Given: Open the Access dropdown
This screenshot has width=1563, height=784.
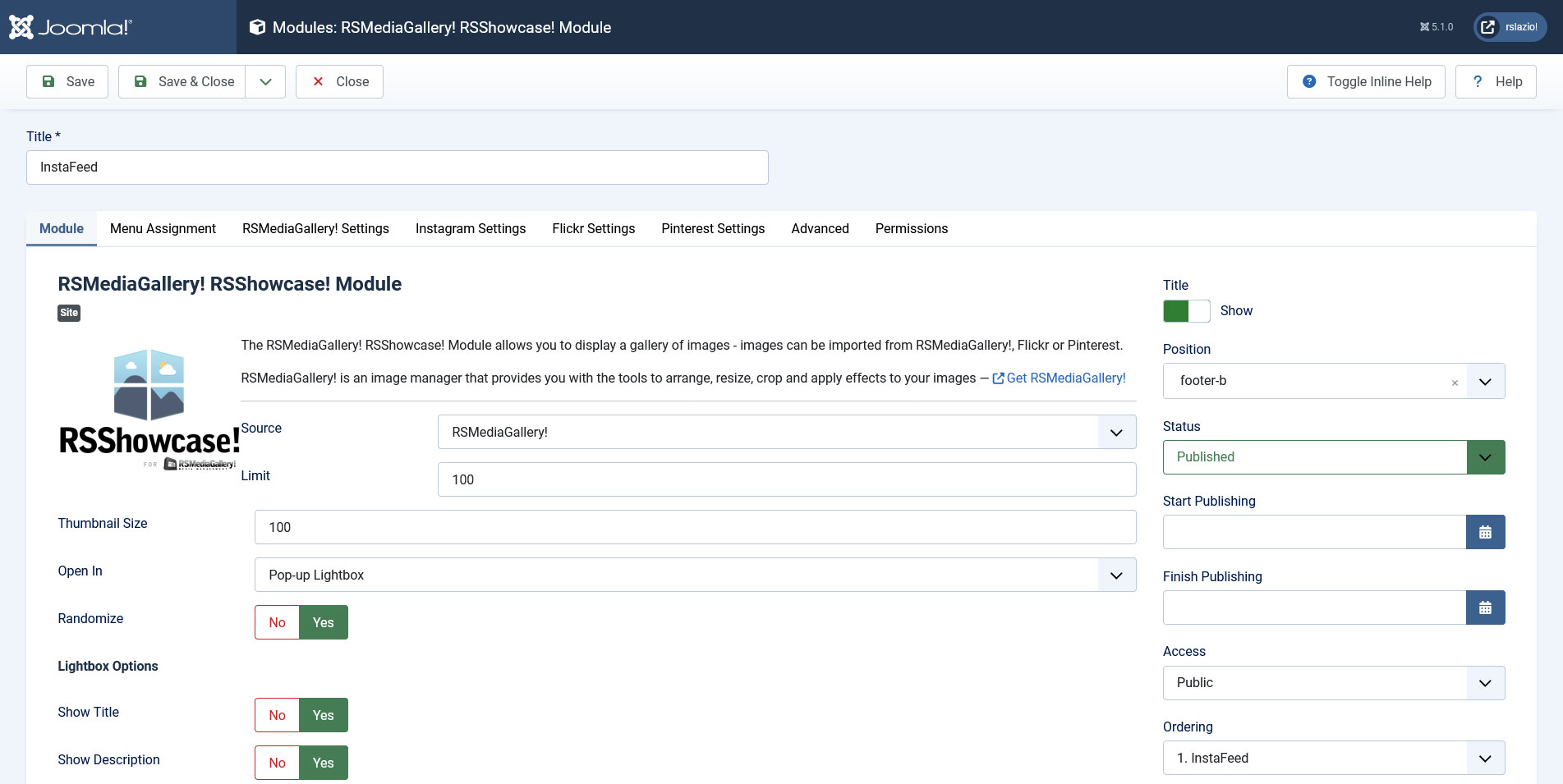Looking at the screenshot, I should pyautogui.click(x=1334, y=683).
